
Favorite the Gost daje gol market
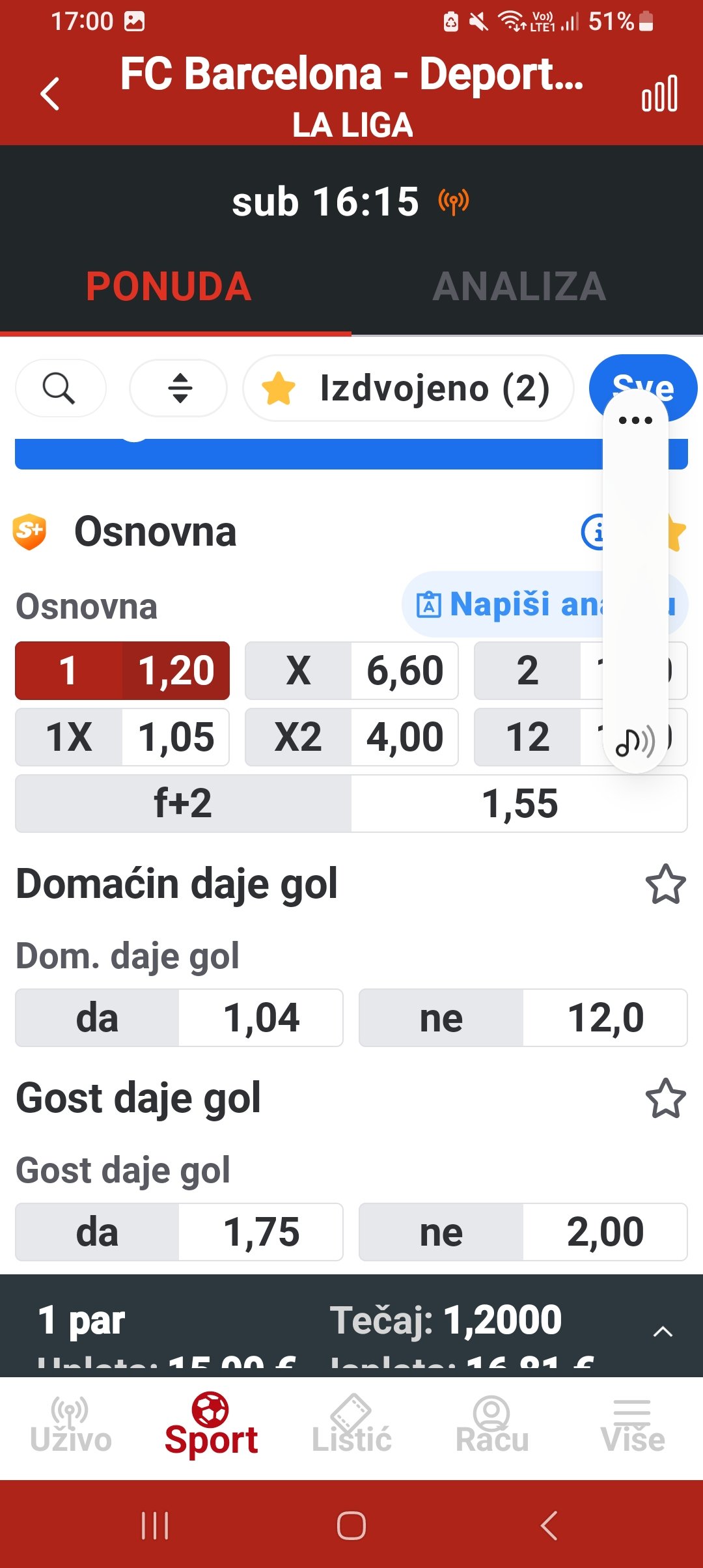[x=665, y=1099]
